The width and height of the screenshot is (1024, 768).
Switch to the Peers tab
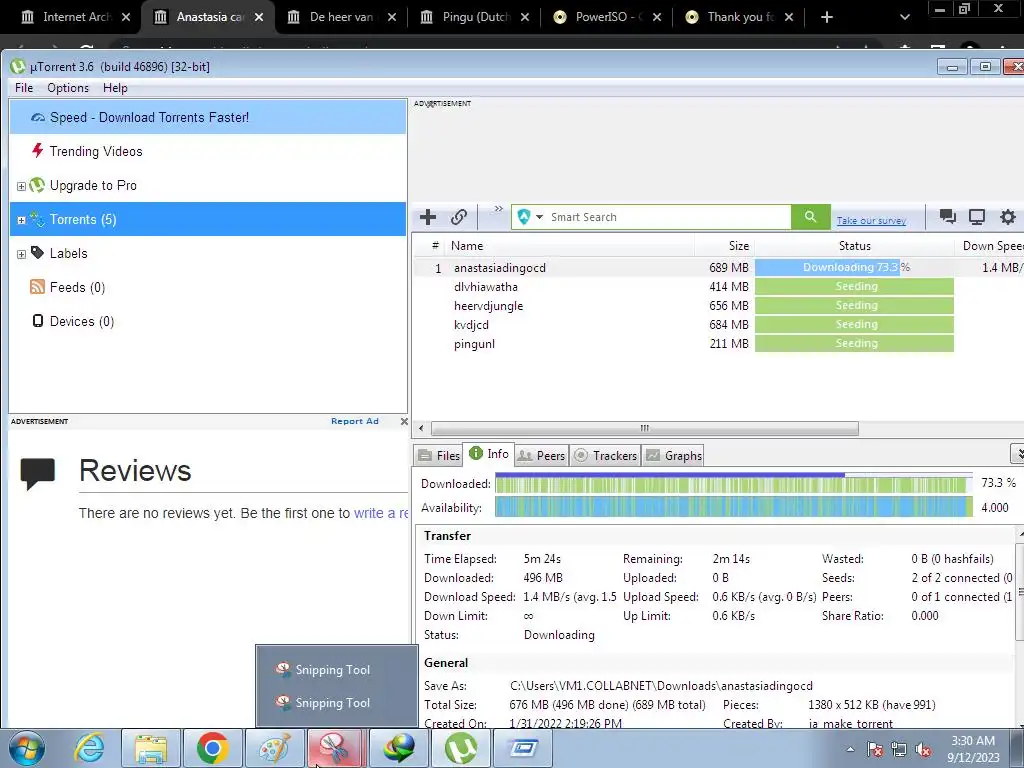(x=541, y=456)
